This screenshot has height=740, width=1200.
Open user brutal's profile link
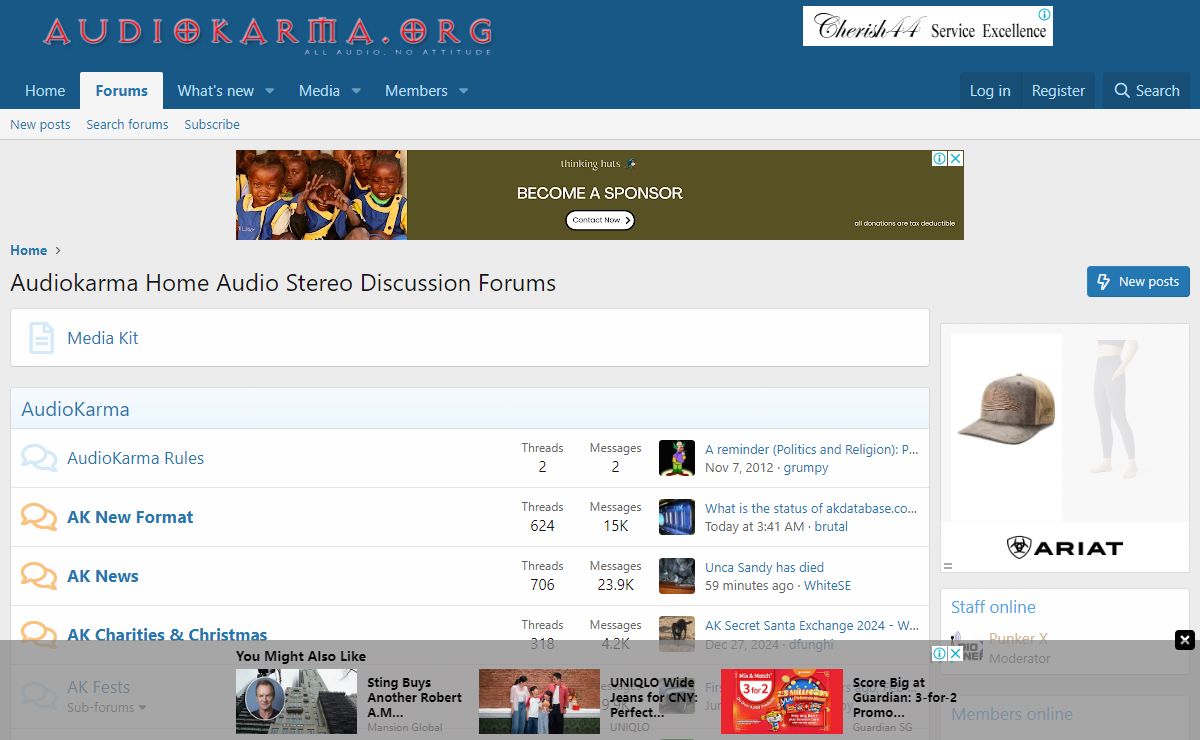click(831, 526)
